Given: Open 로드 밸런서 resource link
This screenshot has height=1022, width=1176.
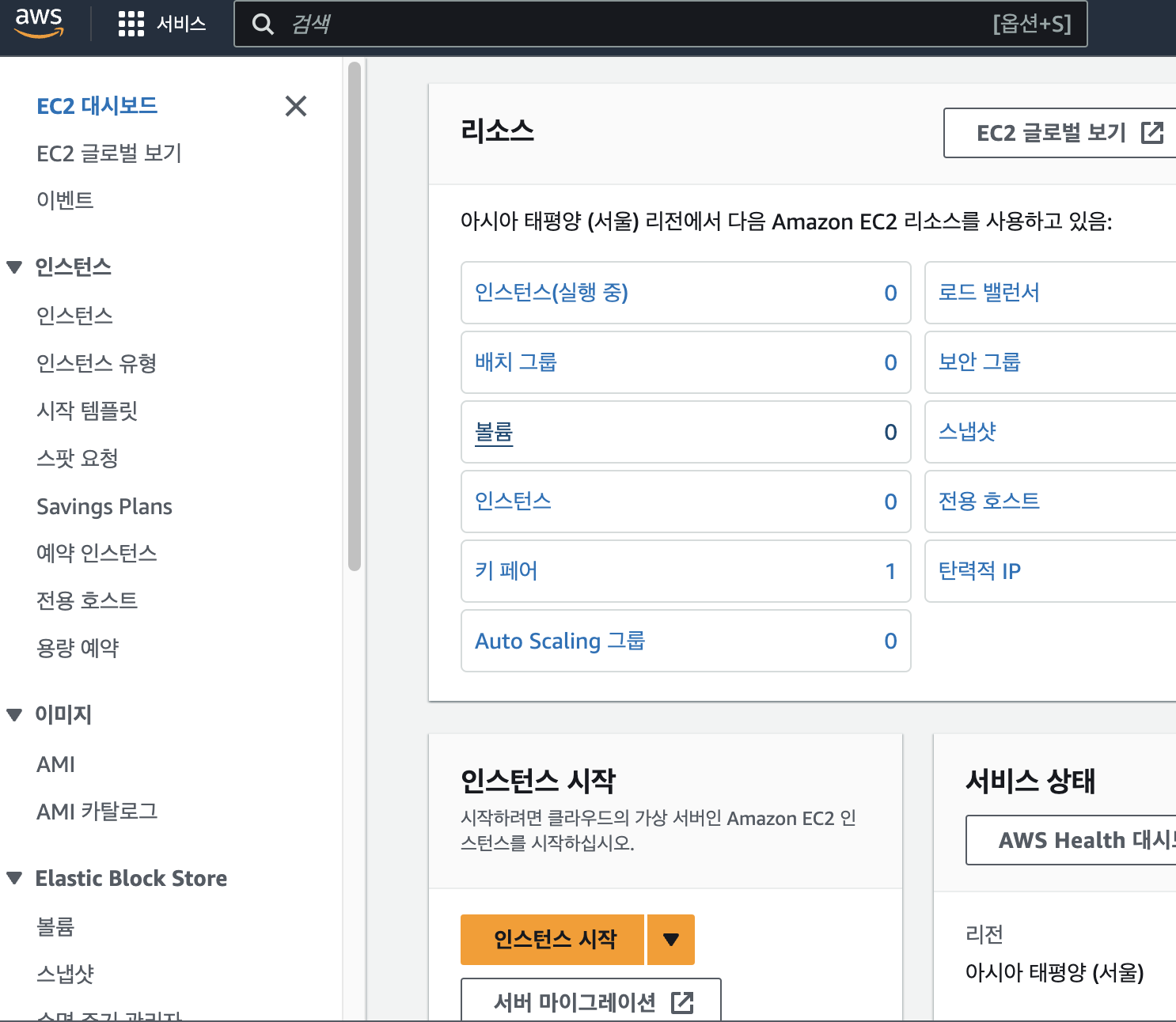Looking at the screenshot, I should coord(989,293).
